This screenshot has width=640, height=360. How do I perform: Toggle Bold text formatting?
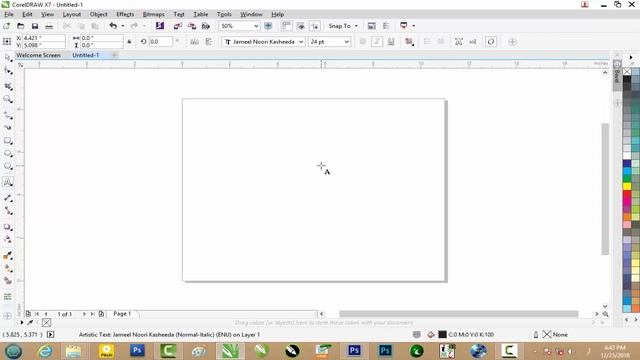pos(362,42)
